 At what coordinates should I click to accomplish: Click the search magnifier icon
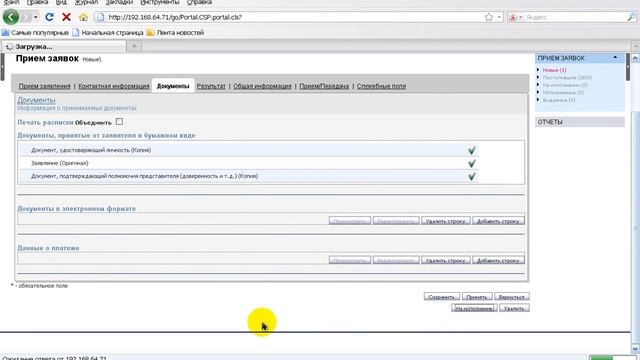click(x=631, y=17)
